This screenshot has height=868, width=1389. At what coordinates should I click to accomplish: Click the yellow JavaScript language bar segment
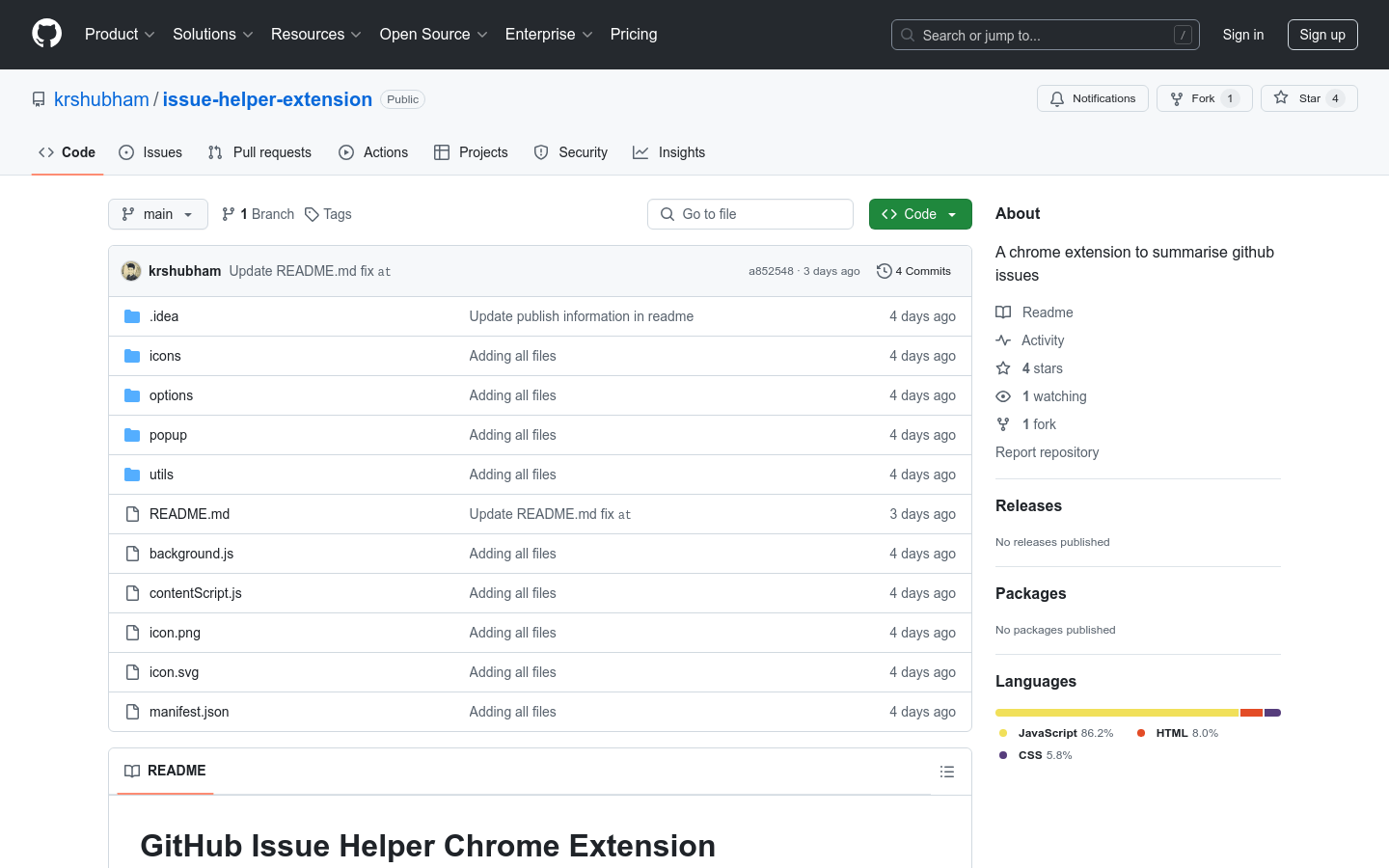(x=1117, y=713)
